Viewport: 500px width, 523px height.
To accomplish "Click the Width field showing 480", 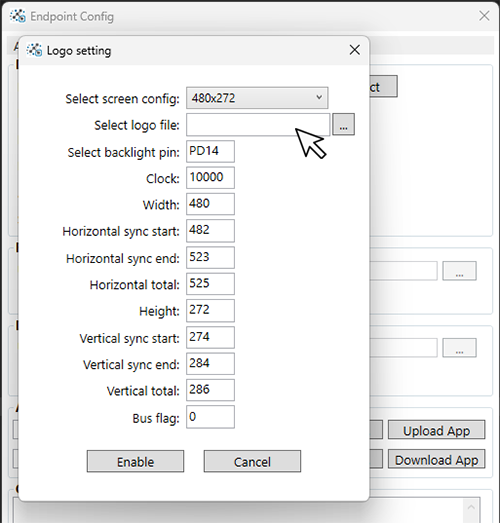I will (210, 204).
